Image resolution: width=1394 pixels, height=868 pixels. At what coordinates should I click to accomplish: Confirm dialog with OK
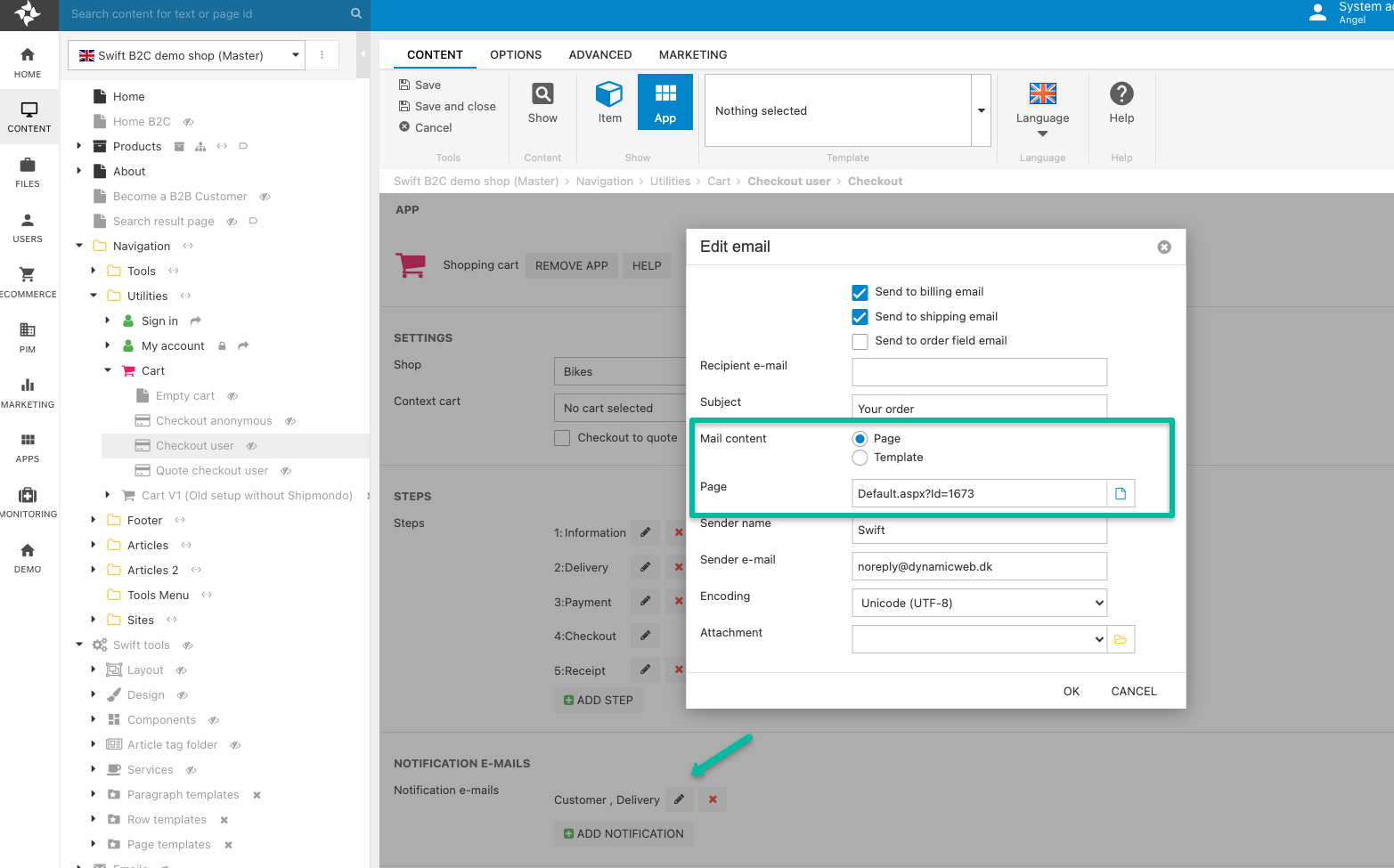[x=1072, y=691]
